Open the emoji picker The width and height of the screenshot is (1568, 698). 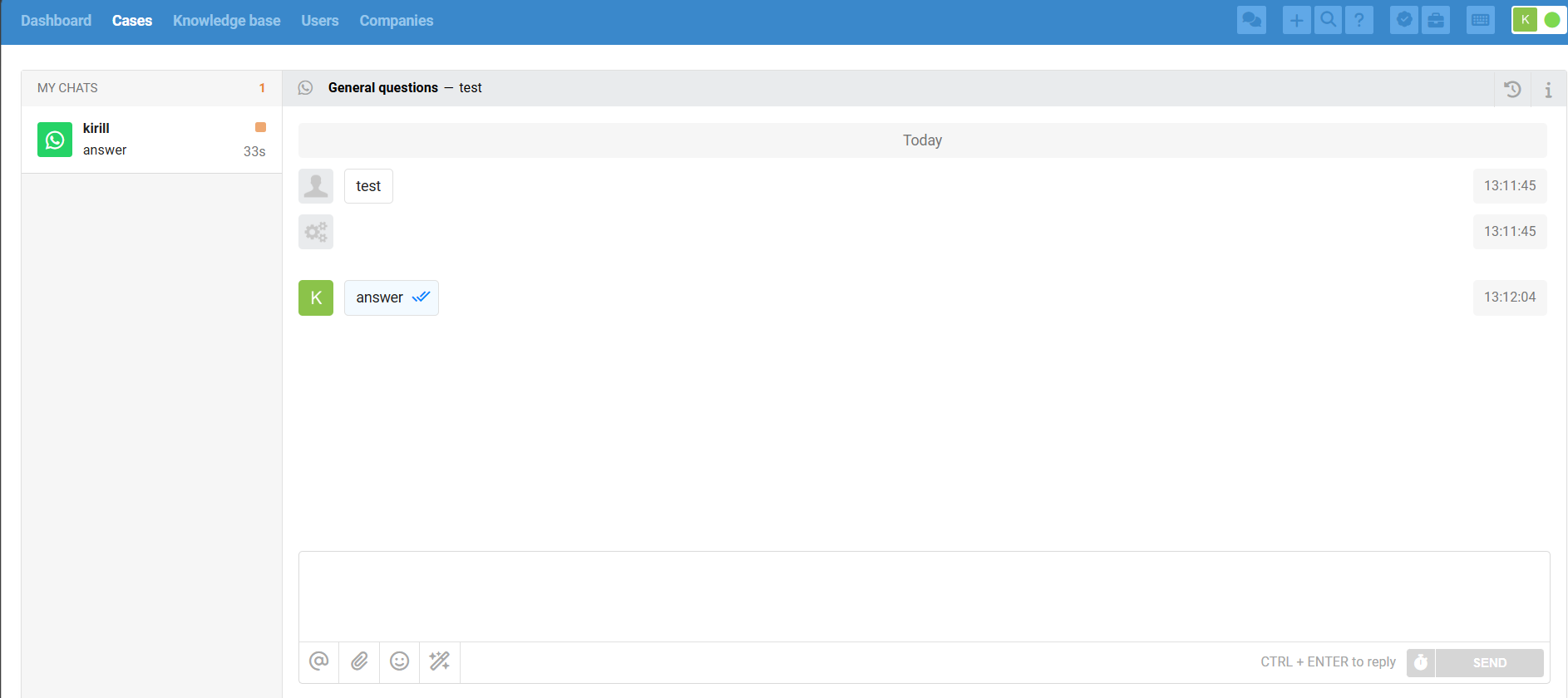coord(400,661)
